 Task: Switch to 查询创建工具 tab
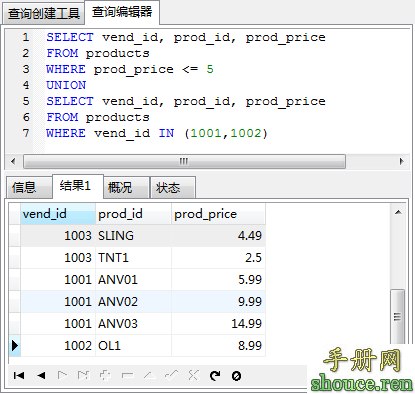click(x=43, y=14)
